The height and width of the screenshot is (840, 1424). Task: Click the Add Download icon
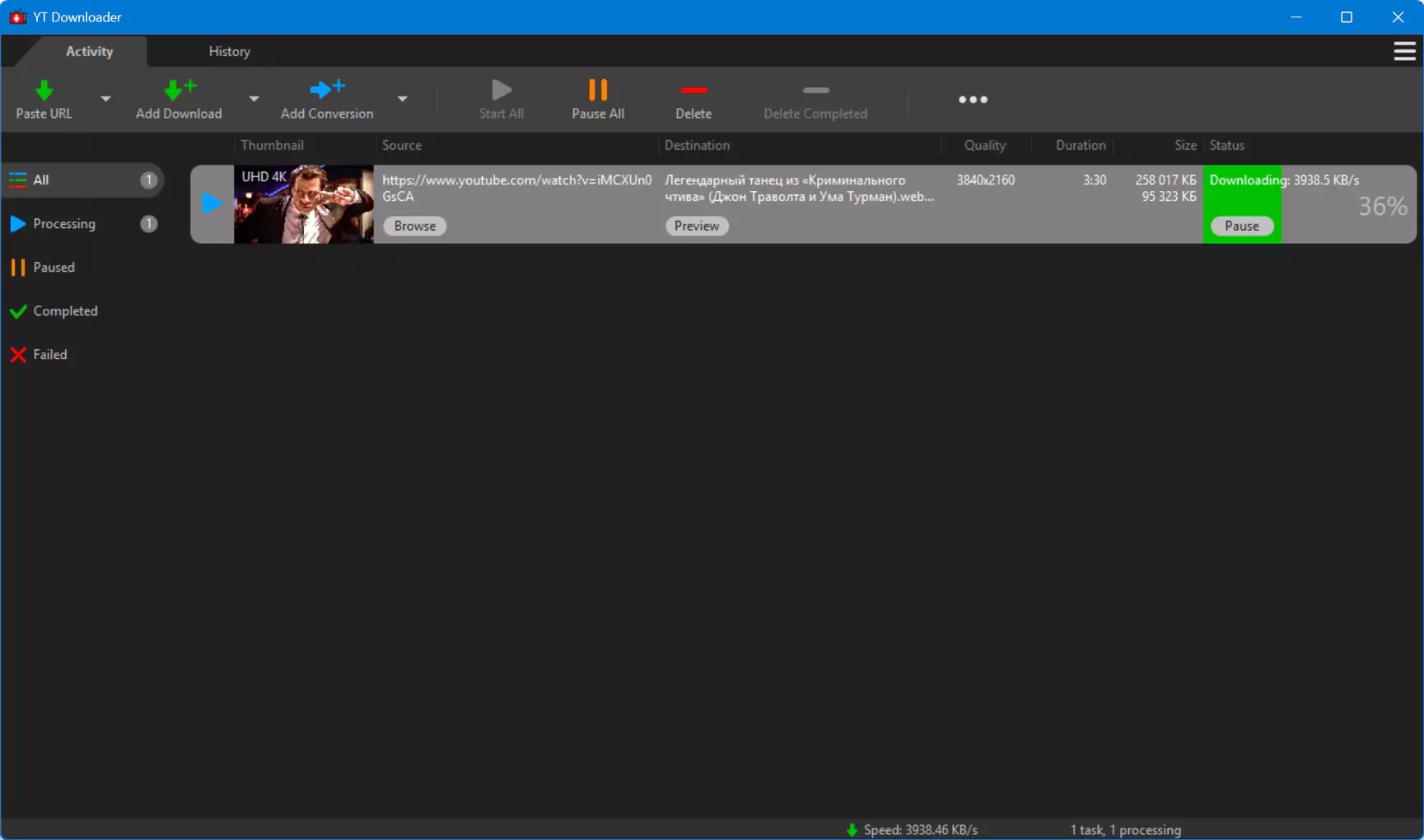[180, 89]
